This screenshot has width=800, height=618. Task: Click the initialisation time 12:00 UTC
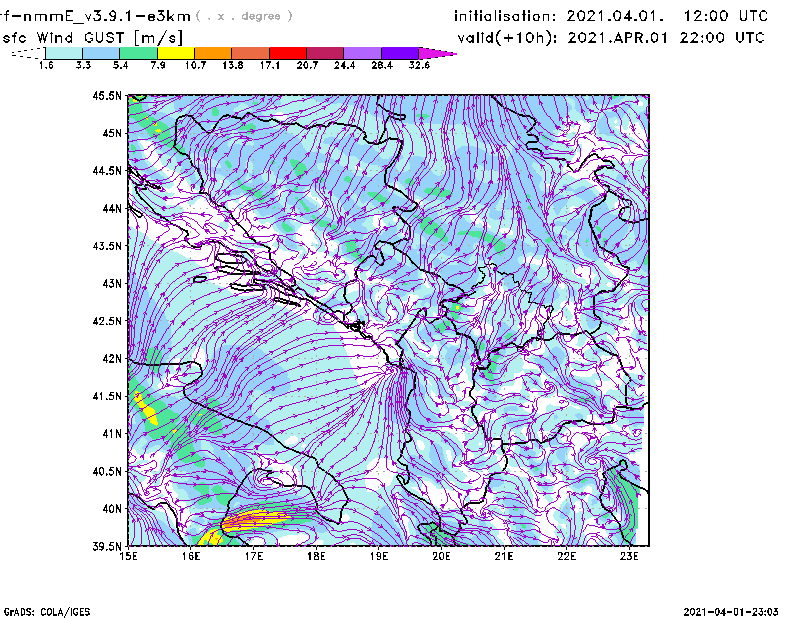[726, 16]
